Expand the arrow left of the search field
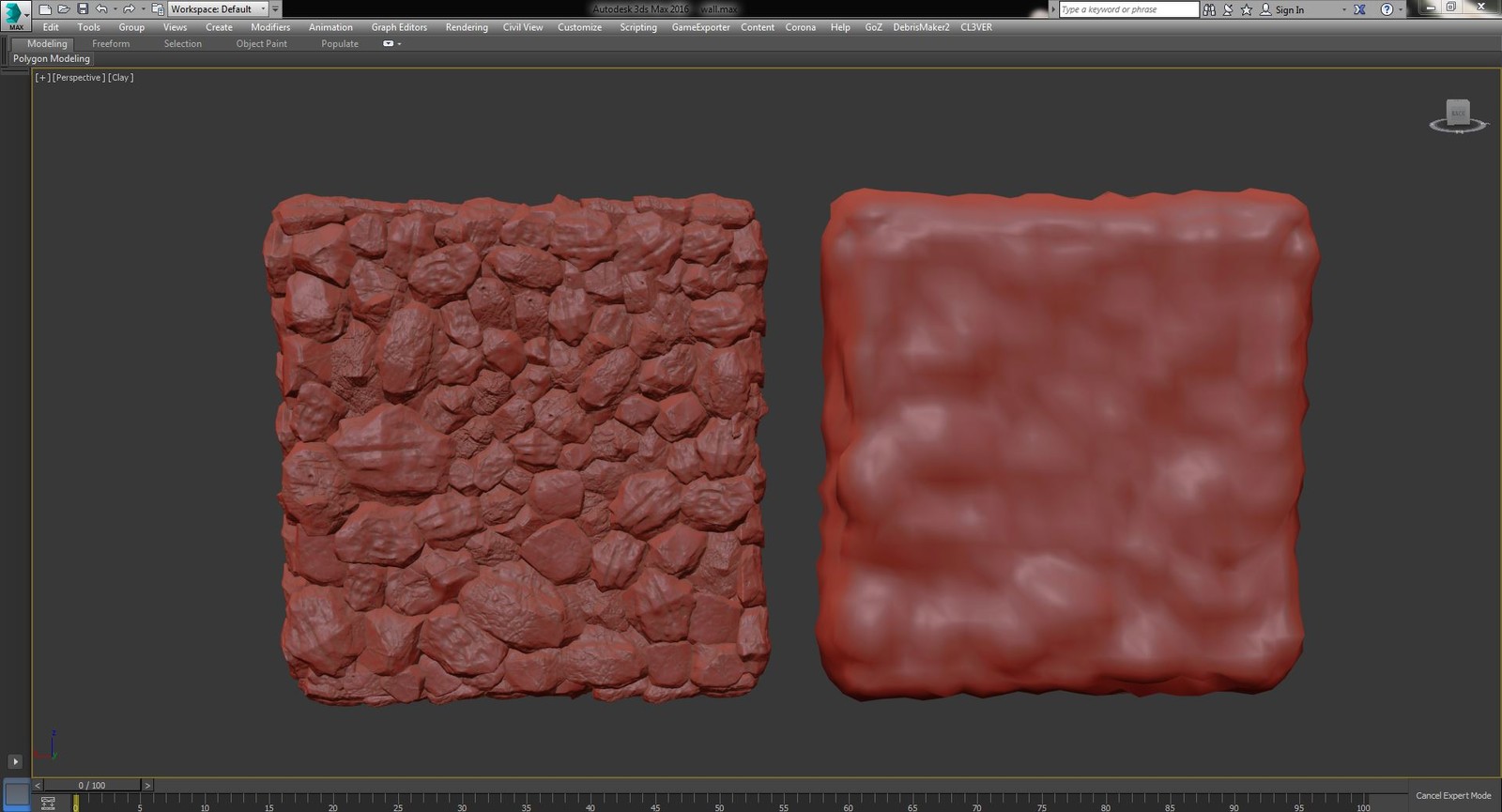Viewport: 1502px width, 812px height. (1053, 9)
